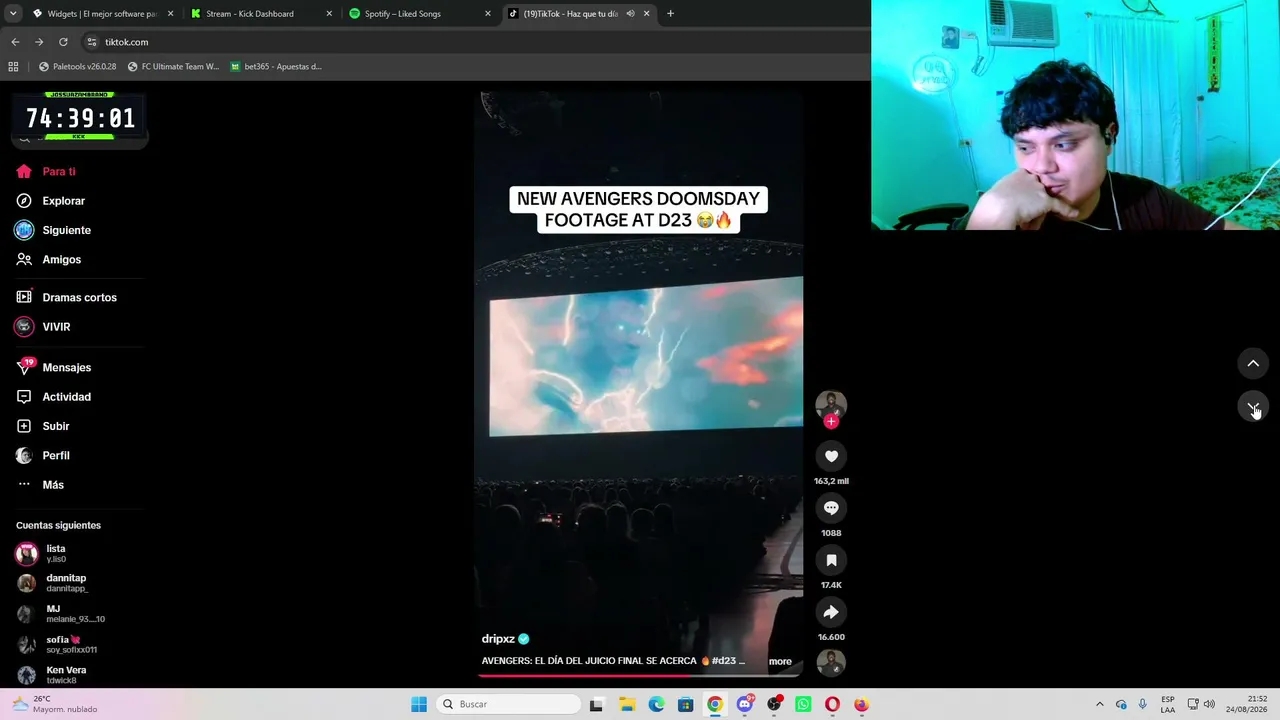Open the volume control in tray
The image size is (1280, 720).
[x=1209, y=704]
